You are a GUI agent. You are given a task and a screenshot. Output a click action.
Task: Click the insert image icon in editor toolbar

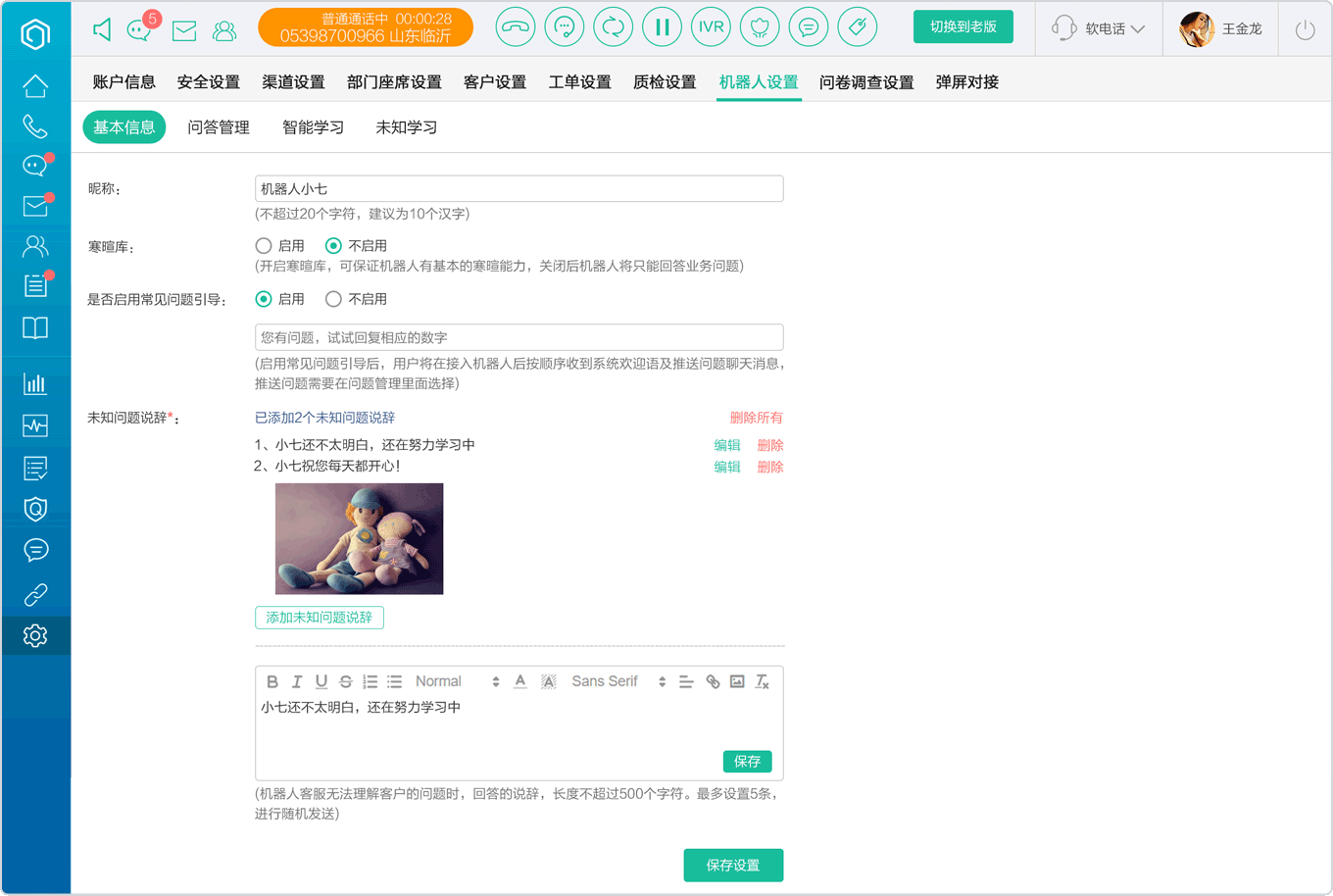point(737,681)
